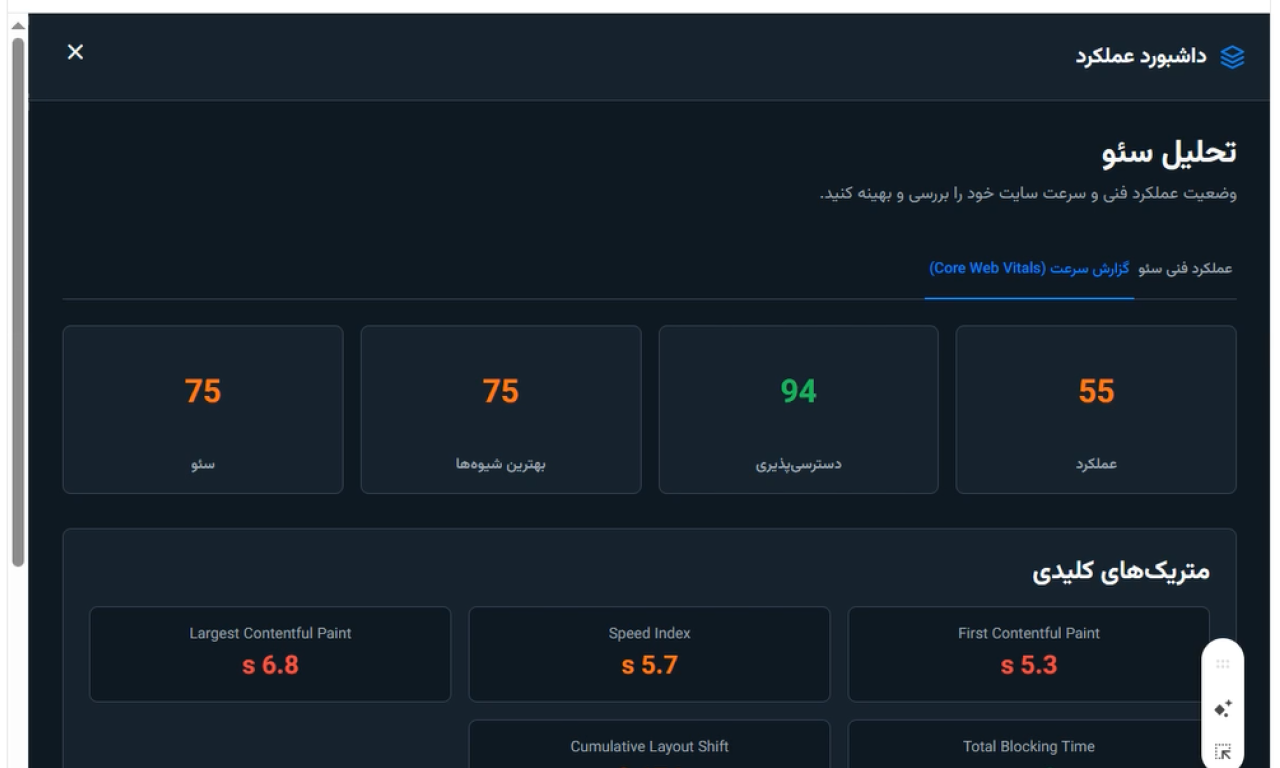The height and width of the screenshot is (768, 1280).
Task: Click the Largest Contentful Paint metric card
Action: 270,654
